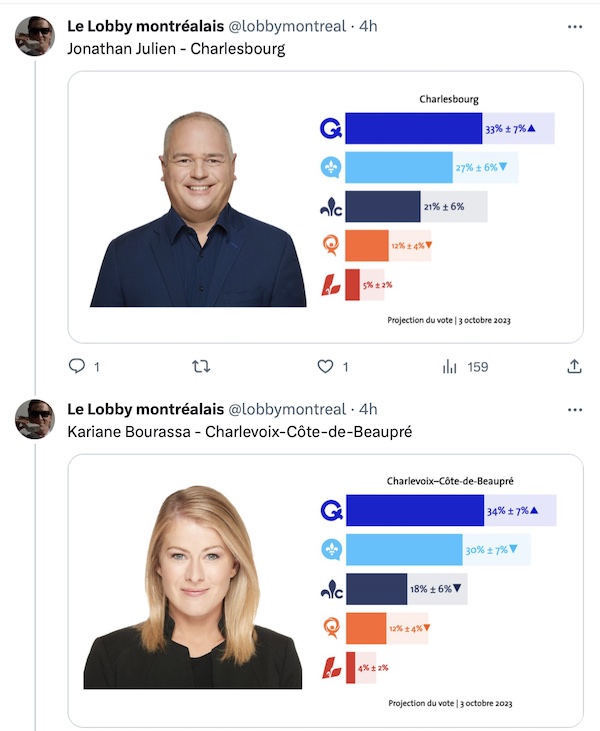The width and height of the screenshot is (600, 731).
Task: Open @lobbymontreal handle on second tweet
Action: click(287, 409)
